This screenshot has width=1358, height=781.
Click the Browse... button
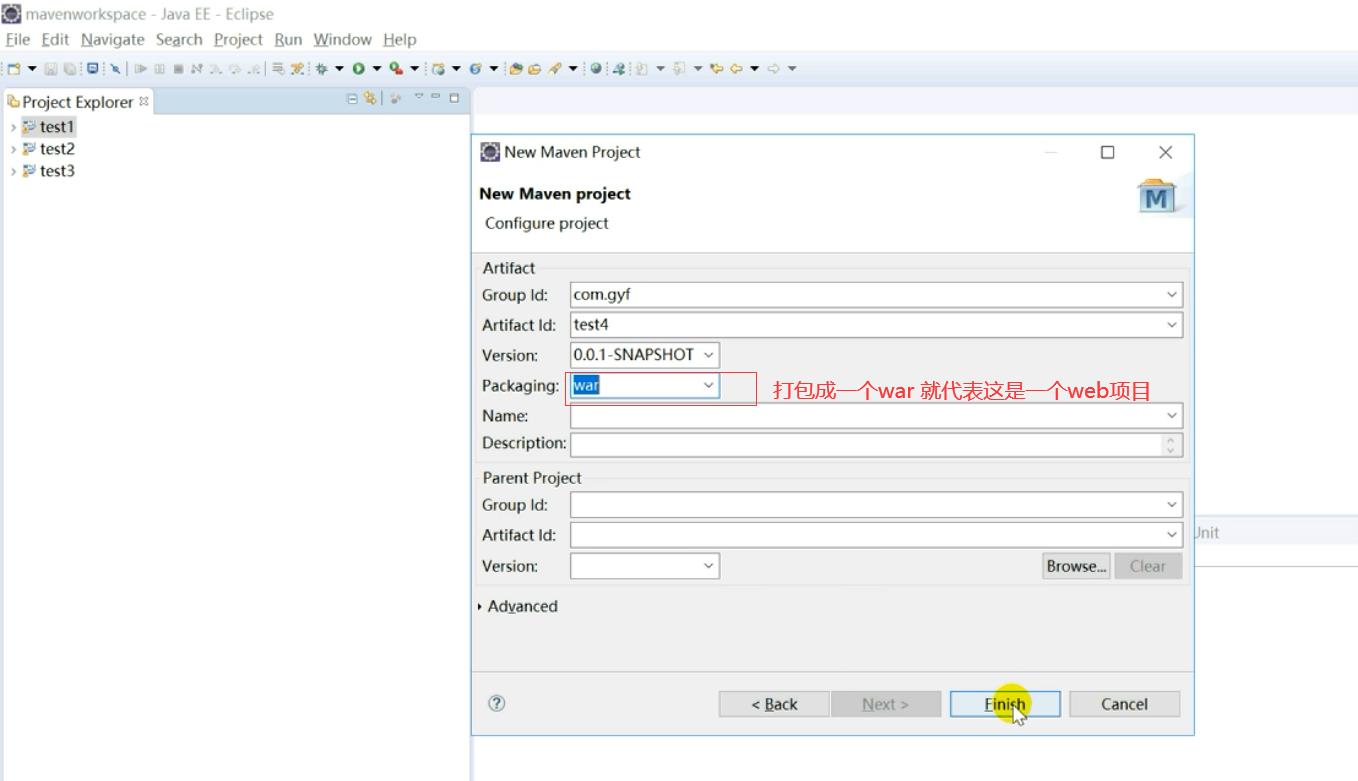tap(1076, 566)
